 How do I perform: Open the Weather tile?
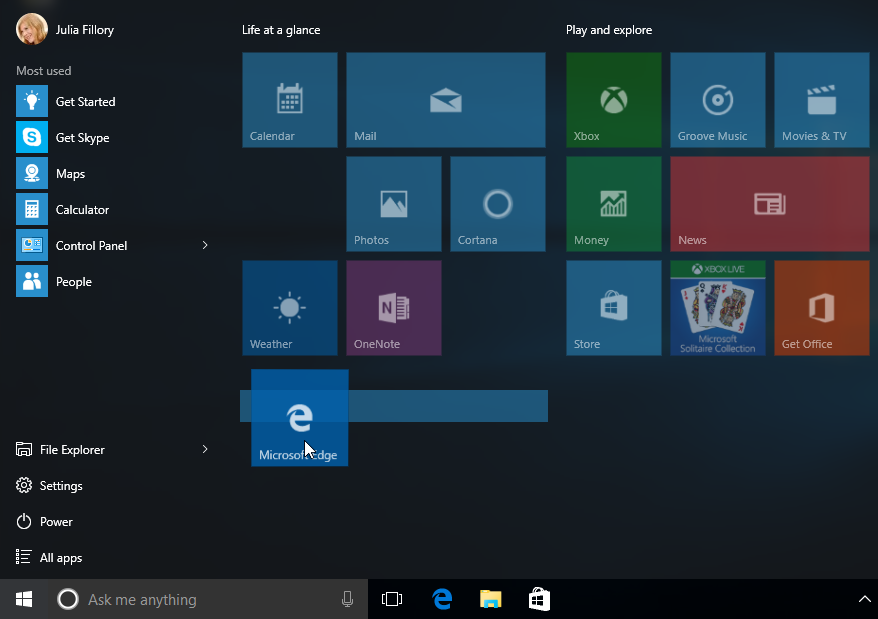click(x=289, y=307)
